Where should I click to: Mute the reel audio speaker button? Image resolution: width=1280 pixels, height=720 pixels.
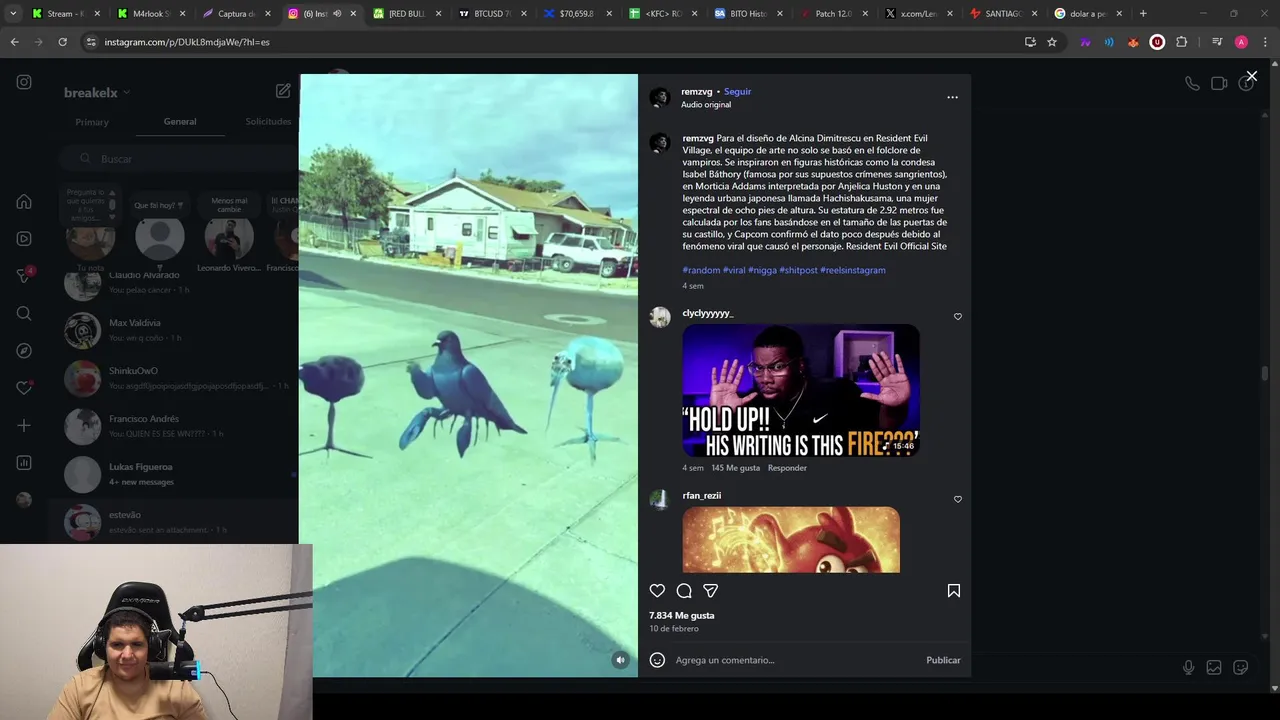(621, 660)
